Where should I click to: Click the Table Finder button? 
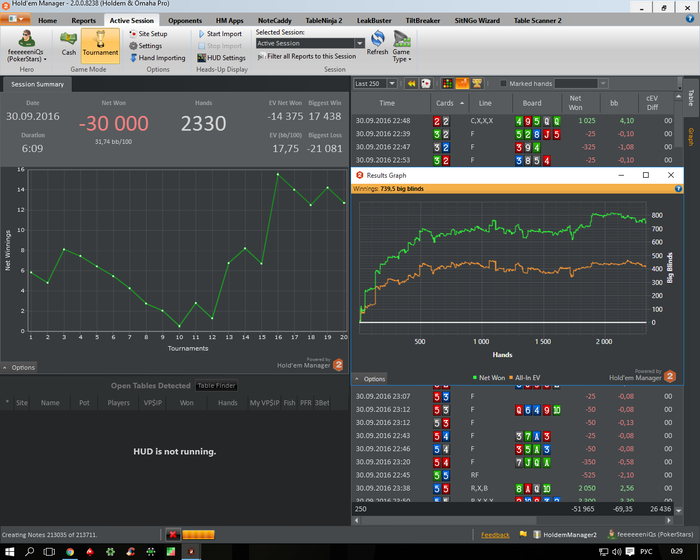(x=216, y=386)
